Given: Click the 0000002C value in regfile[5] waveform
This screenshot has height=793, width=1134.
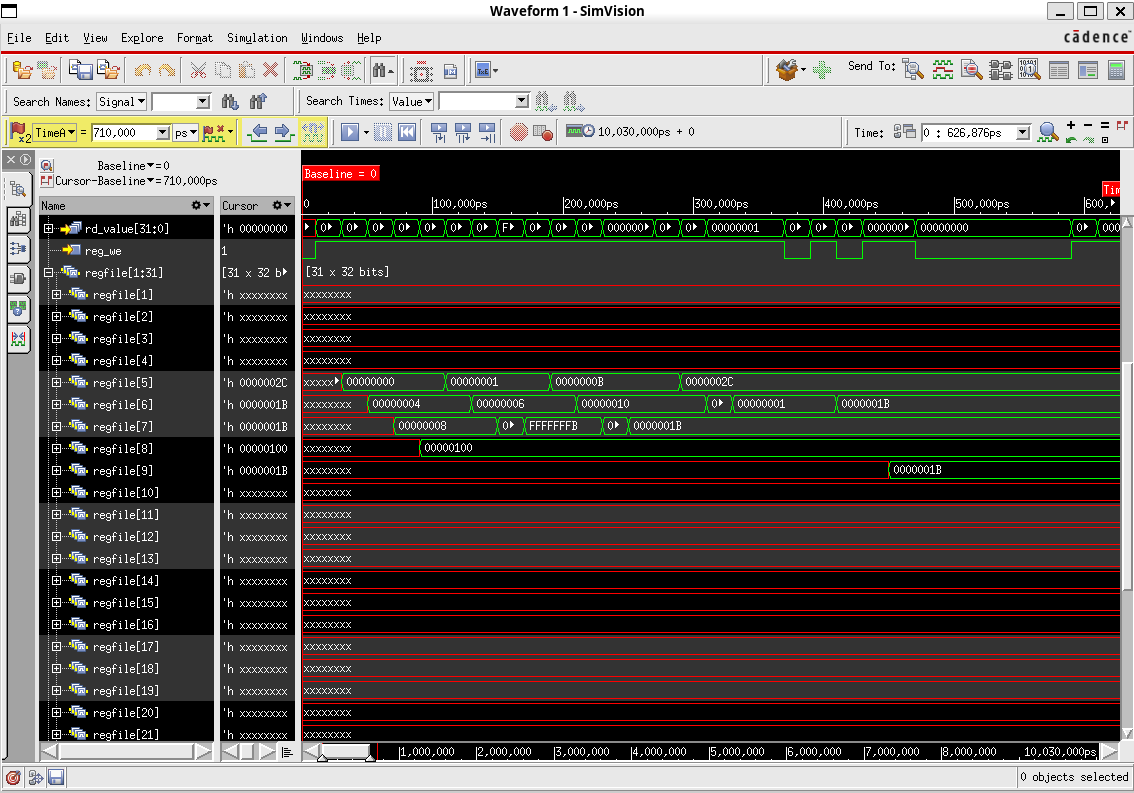Looking at the screenshot, I should click(709, 382).
